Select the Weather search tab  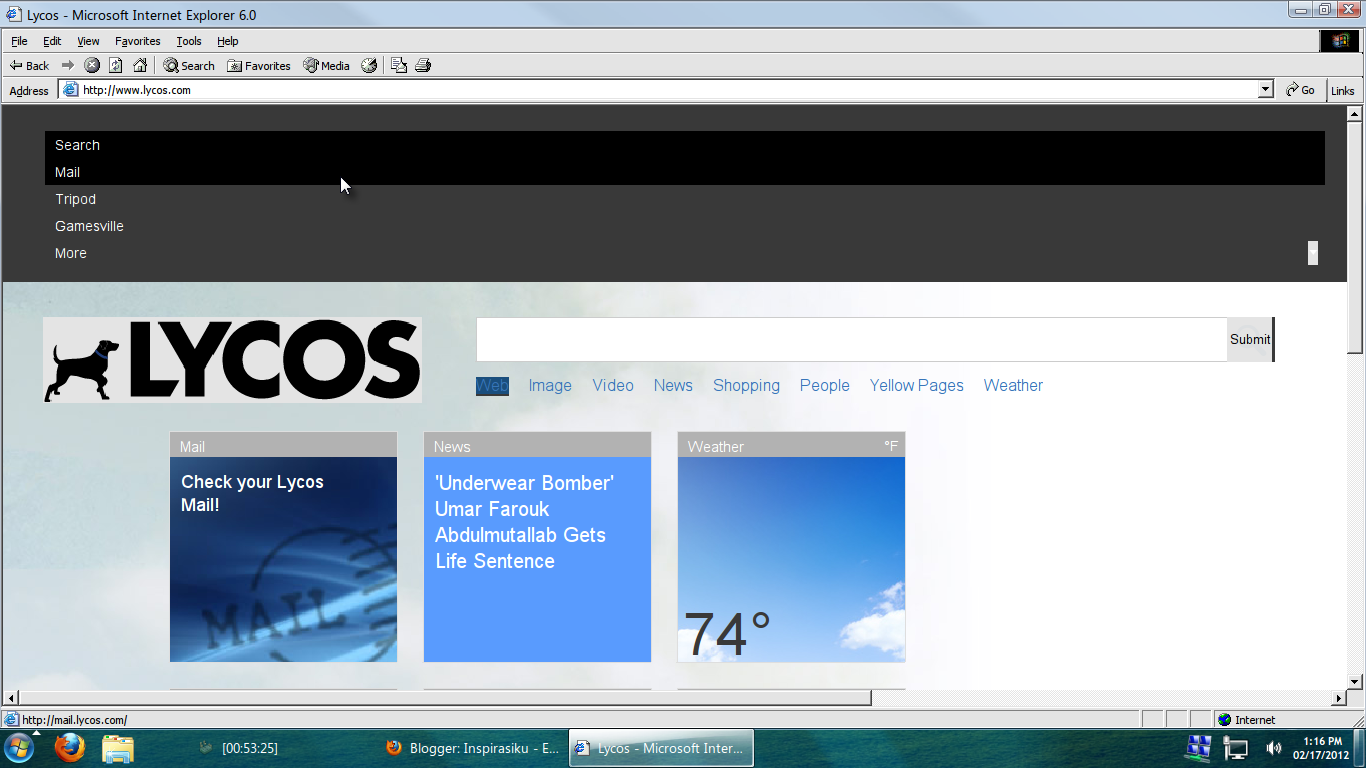1013,385
